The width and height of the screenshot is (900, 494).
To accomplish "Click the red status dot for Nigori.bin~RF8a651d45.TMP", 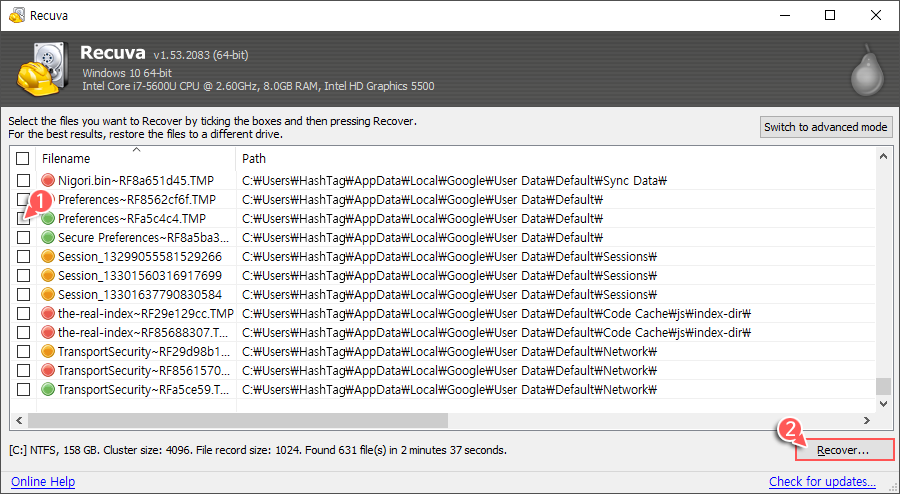I will coord(48,181).
